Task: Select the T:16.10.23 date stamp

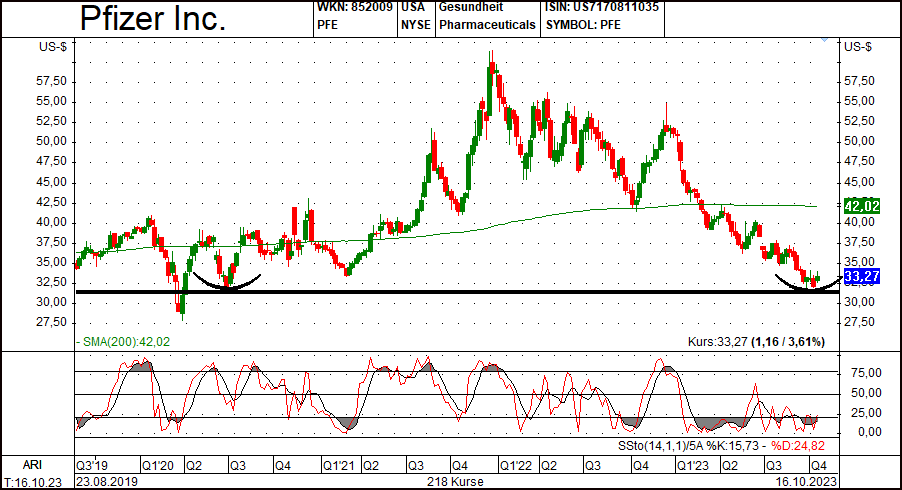Action: pyautogui.click(x=33, y=482)
